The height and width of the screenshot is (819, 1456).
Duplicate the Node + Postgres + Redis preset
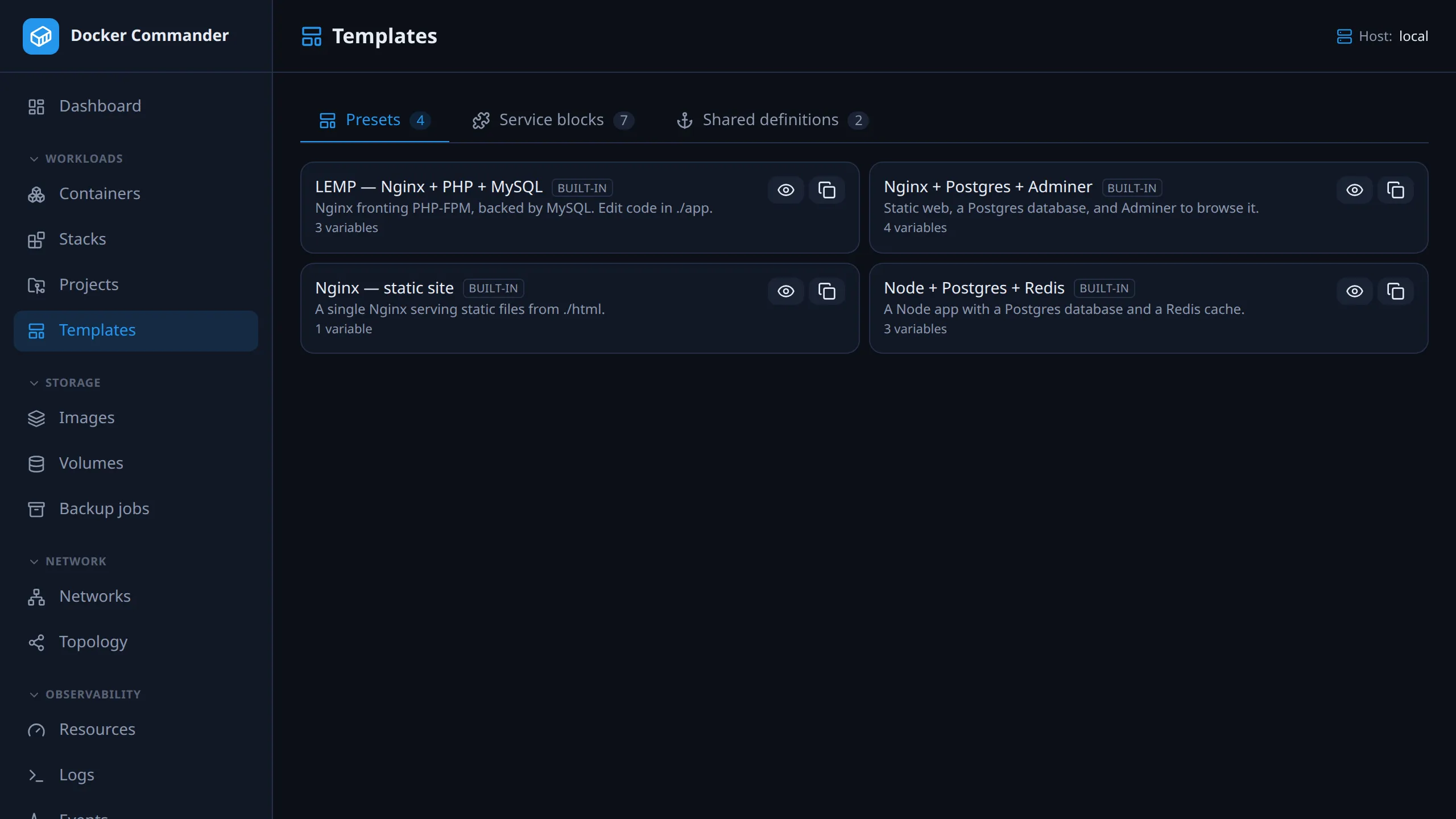[x=1395, y=291]
